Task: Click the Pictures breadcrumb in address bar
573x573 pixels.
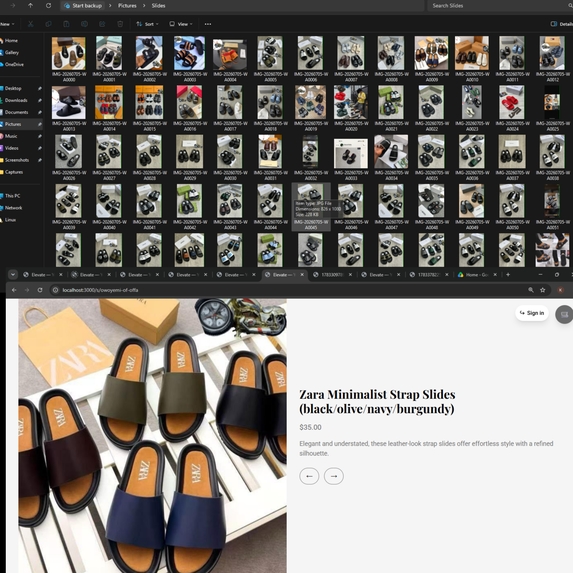Action: [x=127, y=5]
